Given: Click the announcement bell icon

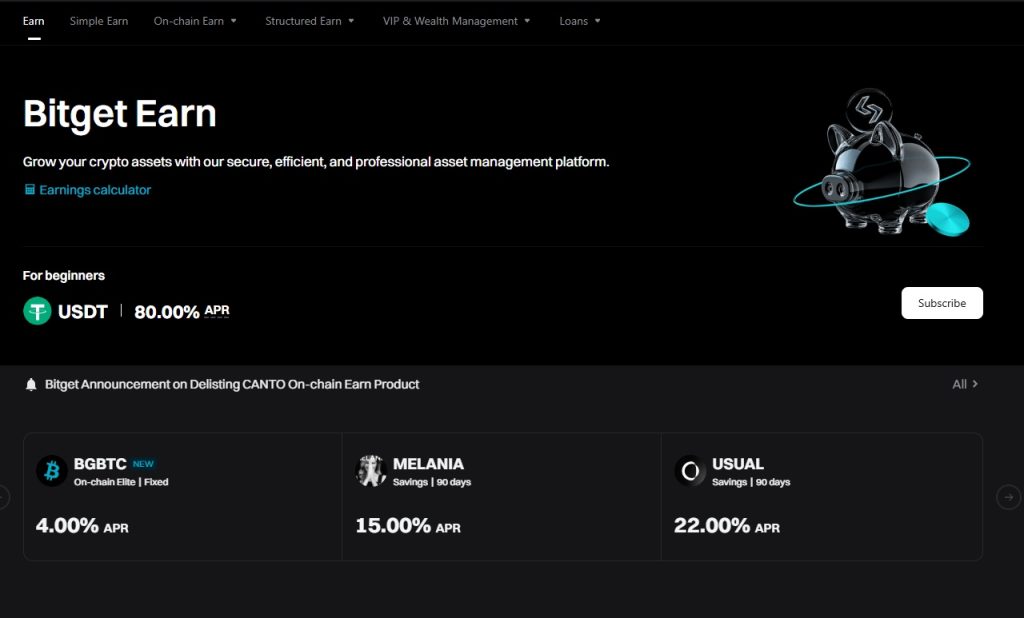Looking at the screenshot, I should (x=31, y=383).
